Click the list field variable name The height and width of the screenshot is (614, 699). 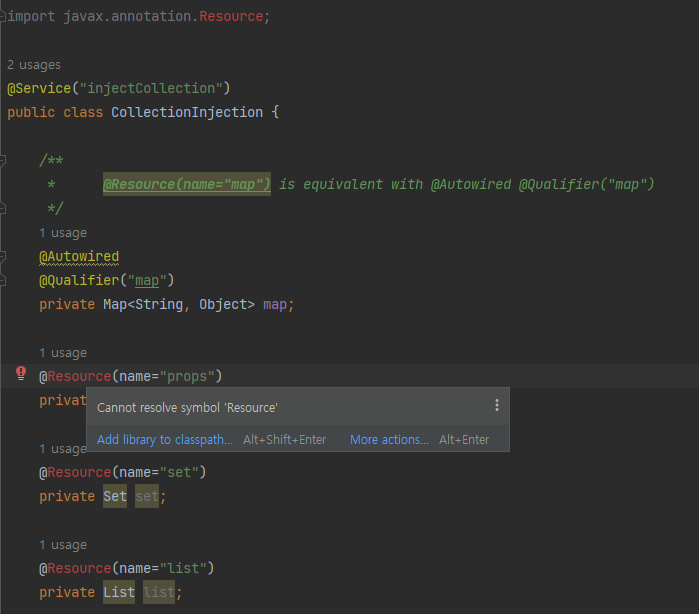pyautogui.click(x=159, y=592)
